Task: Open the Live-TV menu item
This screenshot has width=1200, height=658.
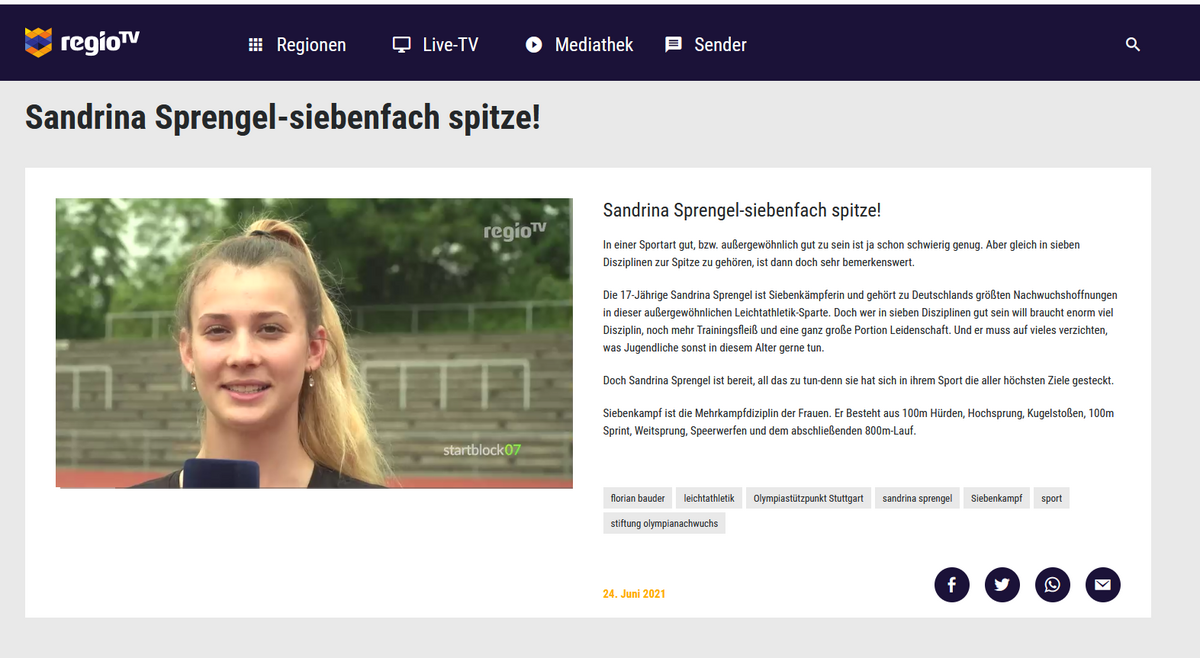Action: 450,45
